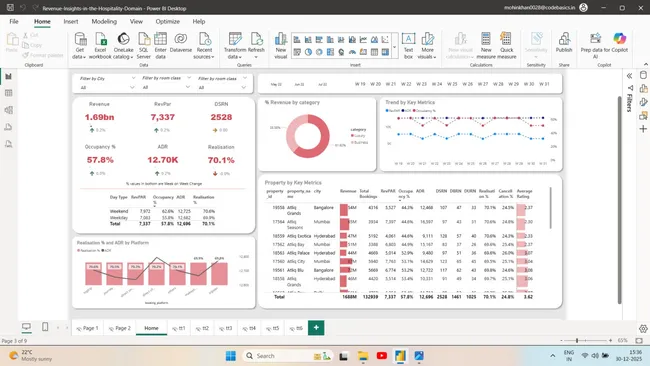
Task: Click the canvas vertical scrollbar
Action: click(x=620, y=200)
